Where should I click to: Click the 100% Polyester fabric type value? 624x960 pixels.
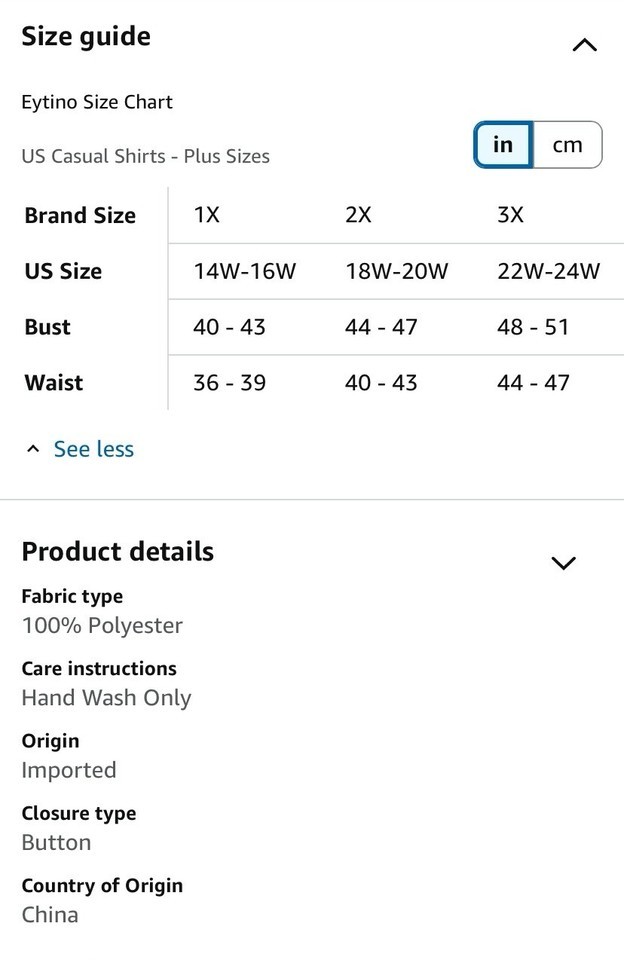point(102,626)
